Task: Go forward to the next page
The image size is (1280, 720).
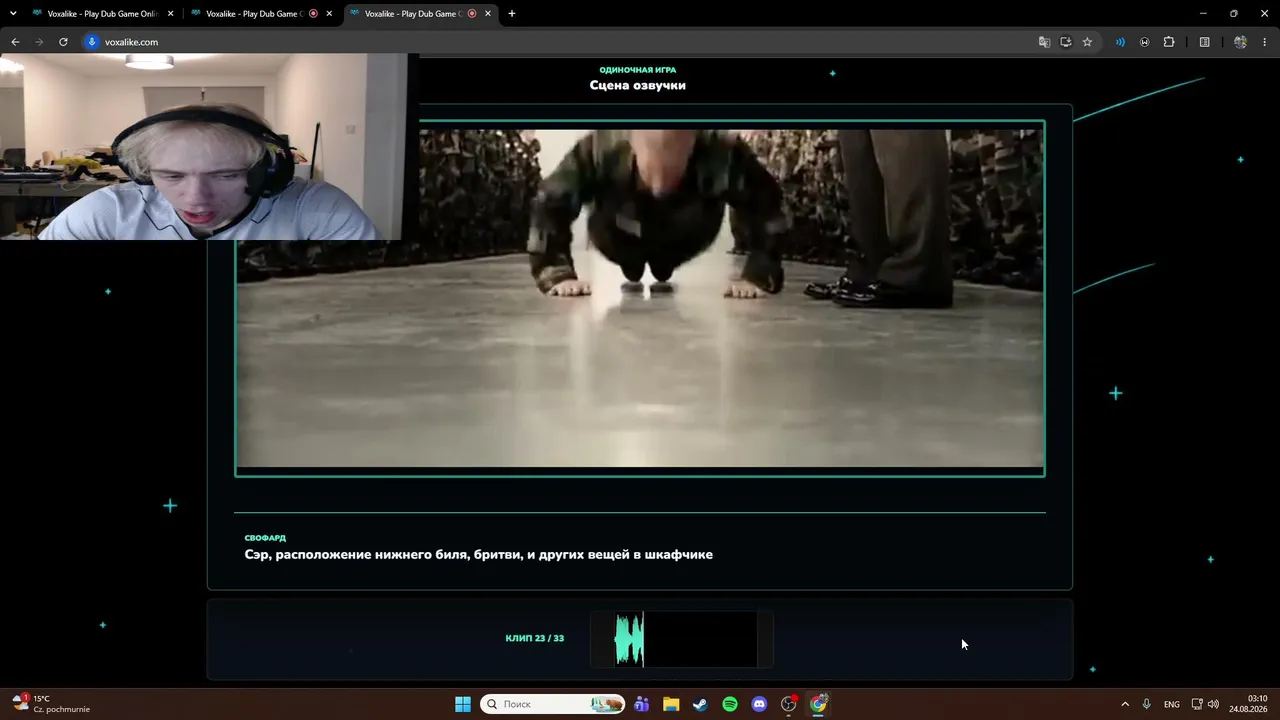Action: coord(39,42)
